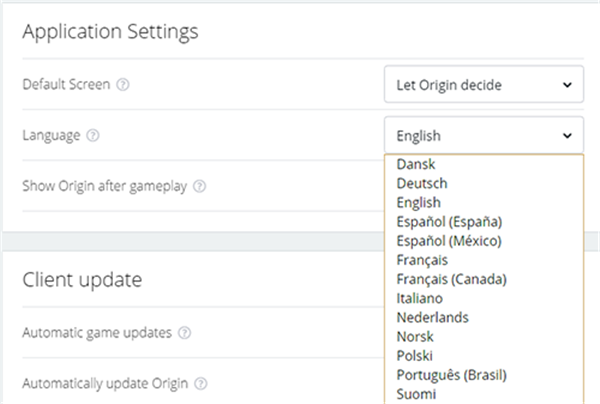
Task: Open the Default Screen dropdown
Action: (x=483, y=85)
